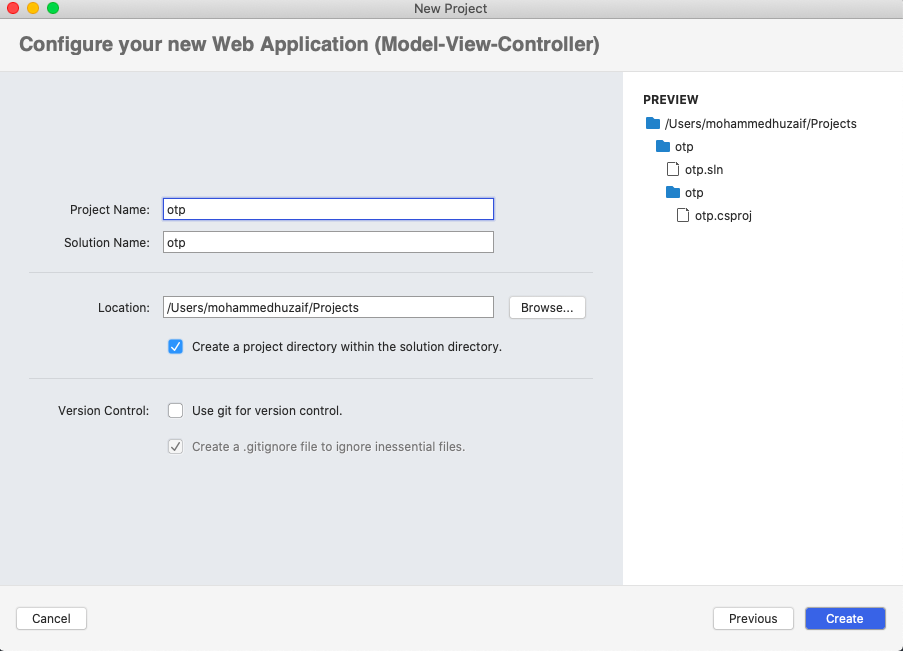
Task: Select the Projects root path in the preview
Action: (x=762, y=123)
